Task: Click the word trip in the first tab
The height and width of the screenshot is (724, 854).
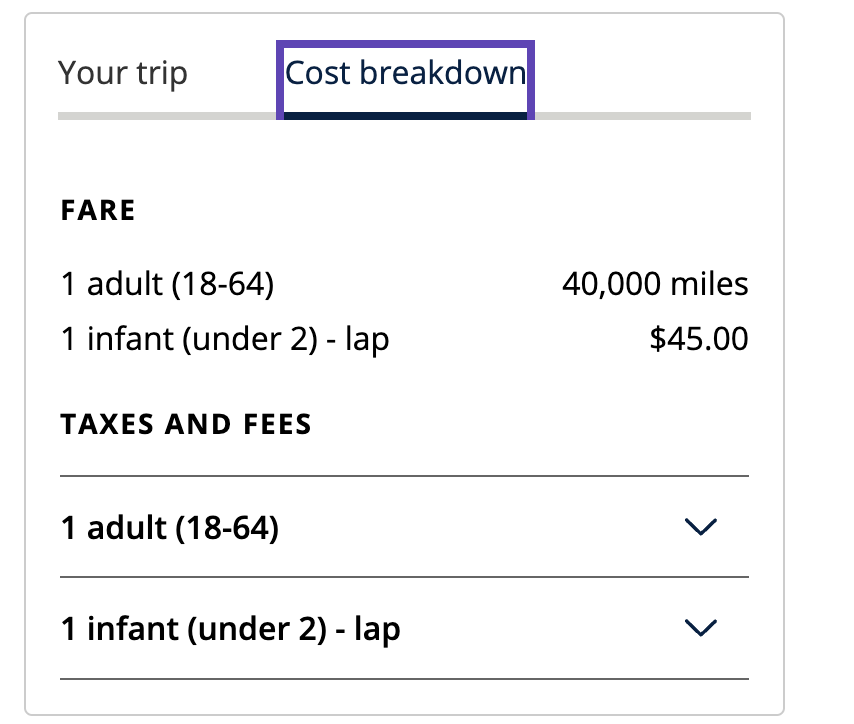Action: tap(162, 75)
